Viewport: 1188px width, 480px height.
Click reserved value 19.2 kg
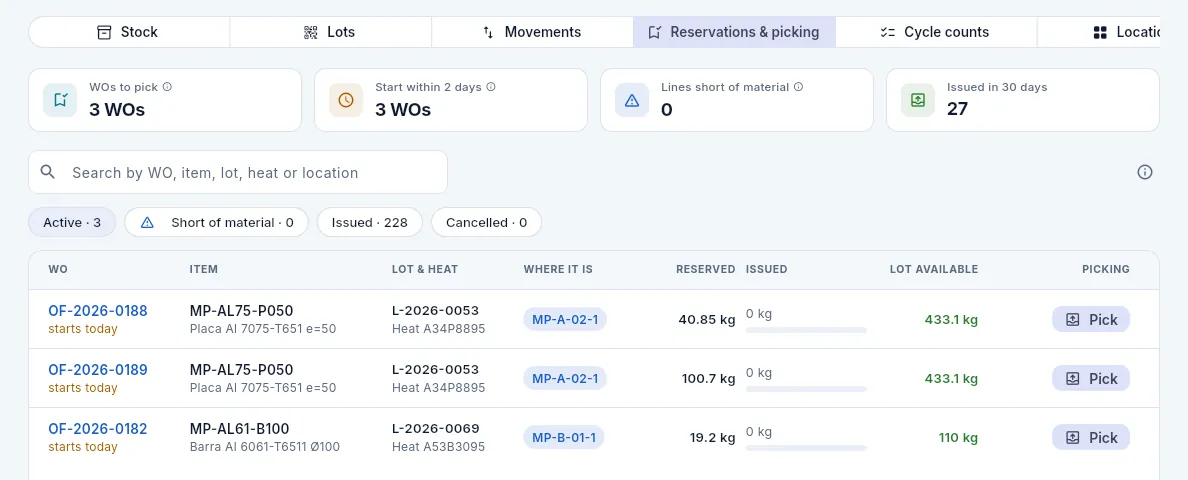click(x=712, y=438)
